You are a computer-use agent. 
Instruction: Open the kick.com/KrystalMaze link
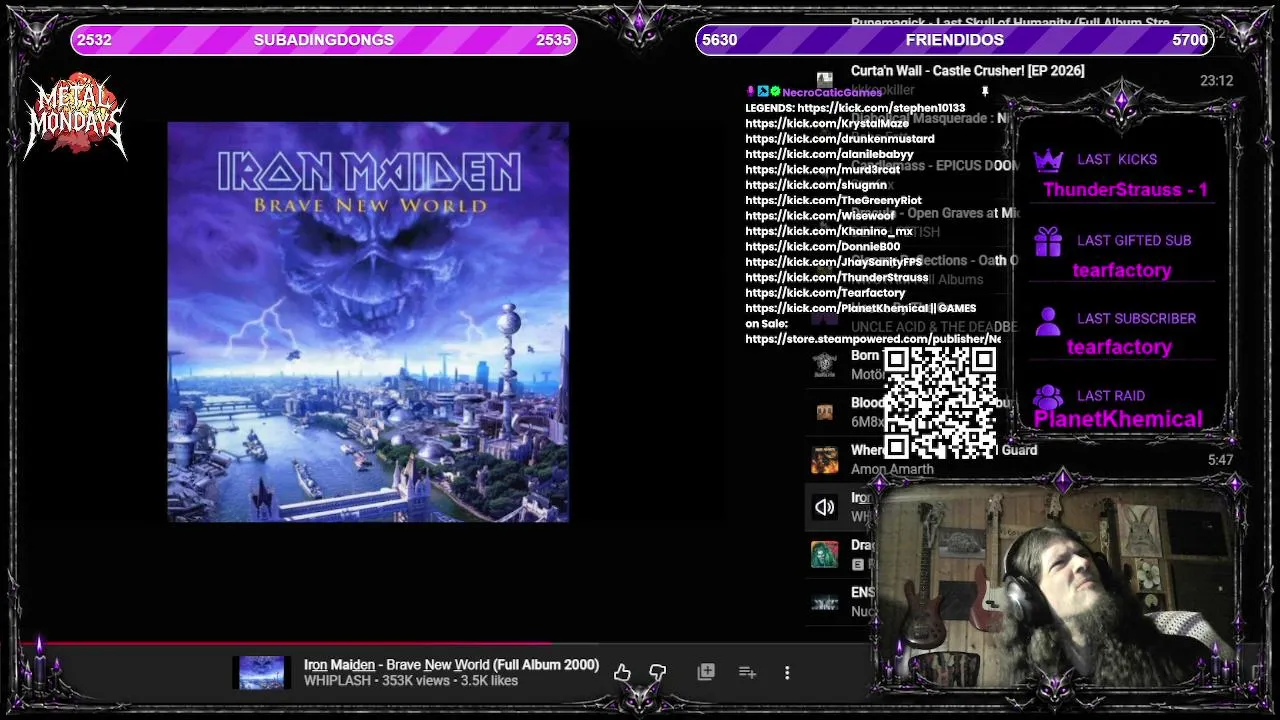pos(827,123)
